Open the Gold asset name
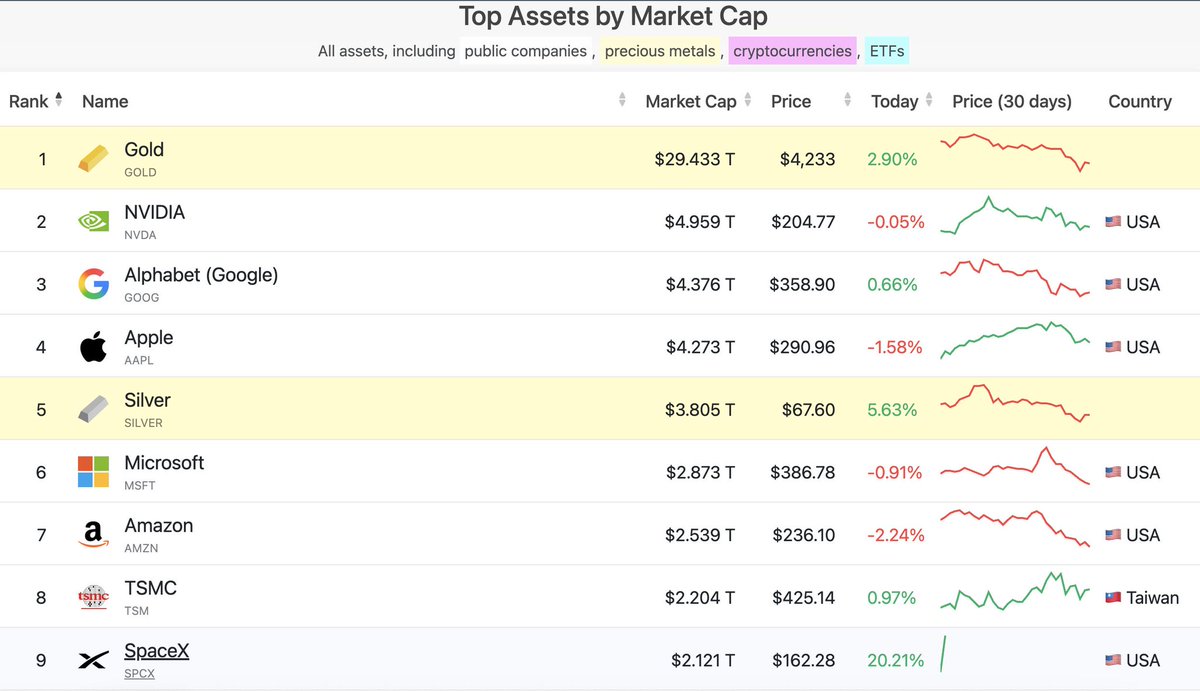 pos(144,150)
